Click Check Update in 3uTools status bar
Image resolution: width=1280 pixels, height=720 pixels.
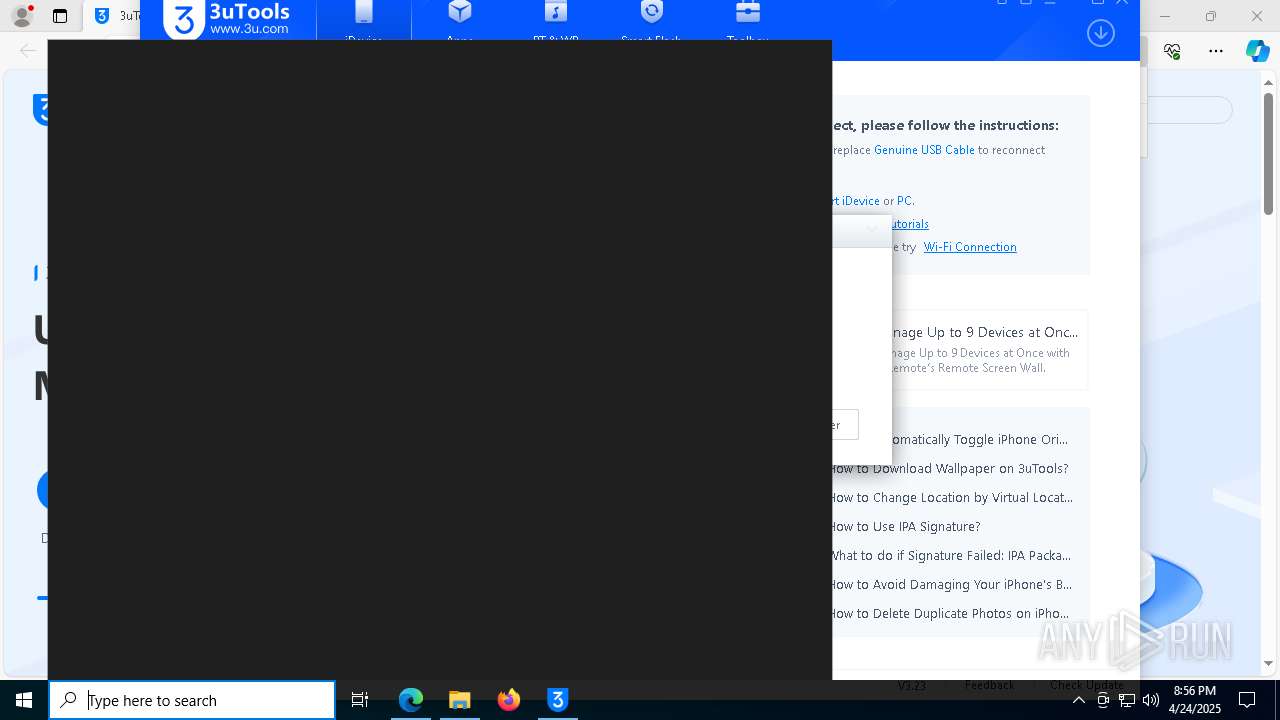coord(1086,685)
